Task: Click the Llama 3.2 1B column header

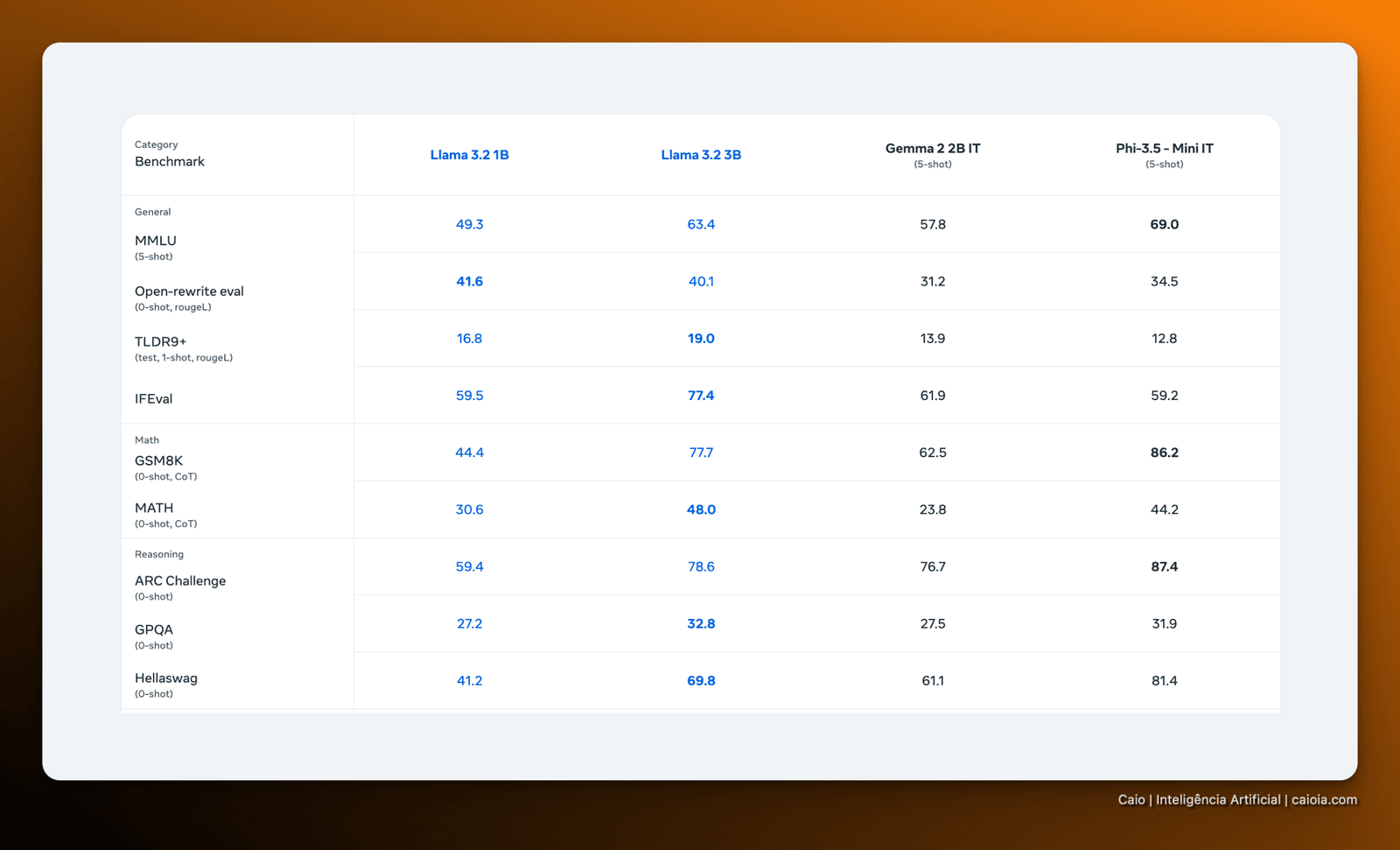Action: click(469, 155)
